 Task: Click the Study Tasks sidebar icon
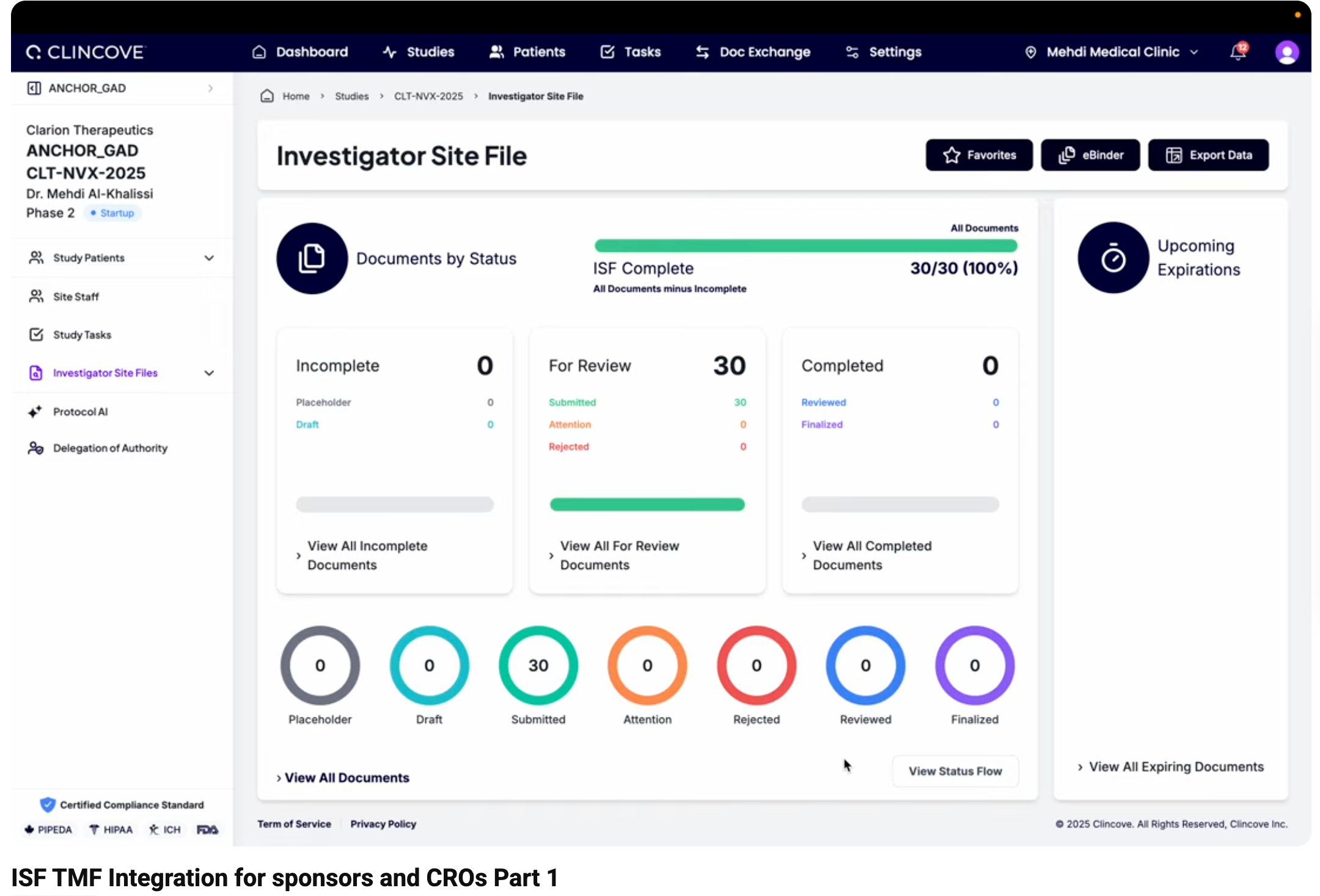point(36,334)
